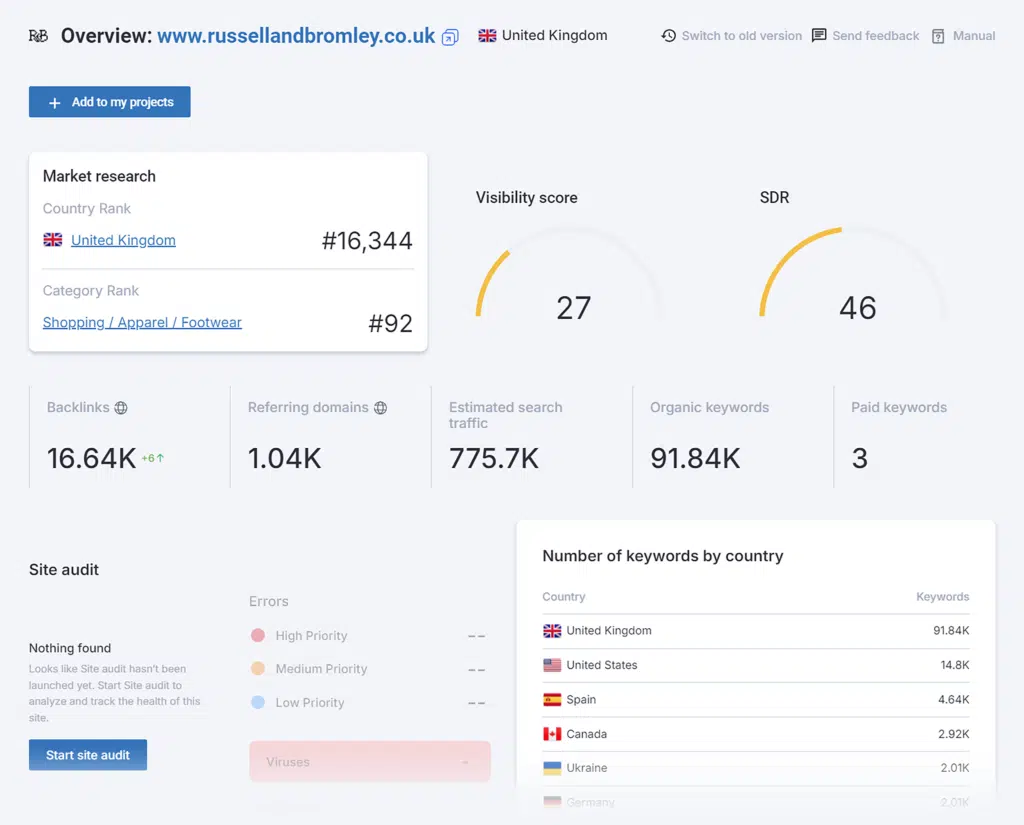This screenshot has width=1024, height=825.
Task: Click the Send feedback chat icon
Action: (819, 36)
